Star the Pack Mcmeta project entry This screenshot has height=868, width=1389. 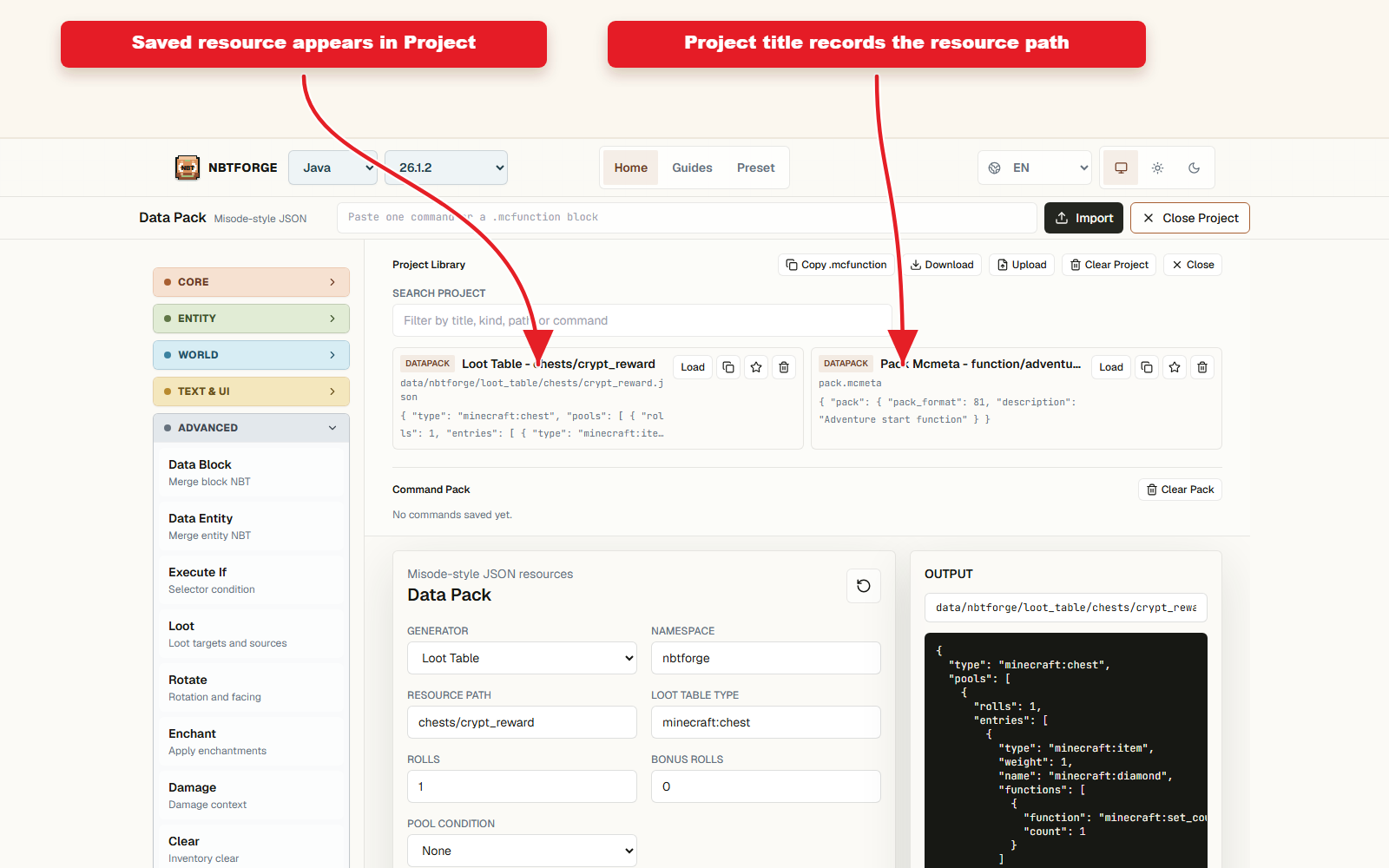coord(1175,367)
